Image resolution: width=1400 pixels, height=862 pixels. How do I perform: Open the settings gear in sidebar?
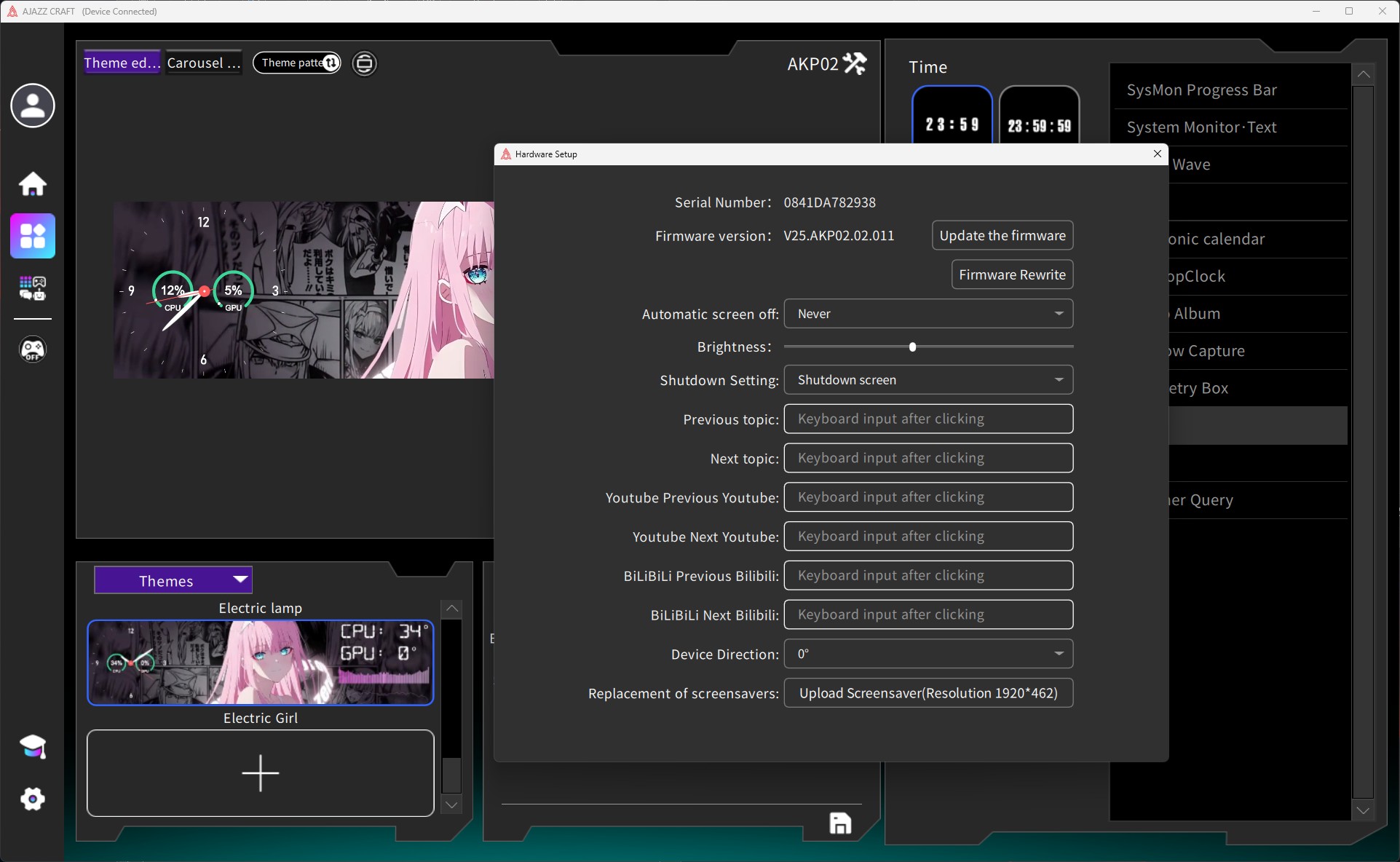[33, 799]
